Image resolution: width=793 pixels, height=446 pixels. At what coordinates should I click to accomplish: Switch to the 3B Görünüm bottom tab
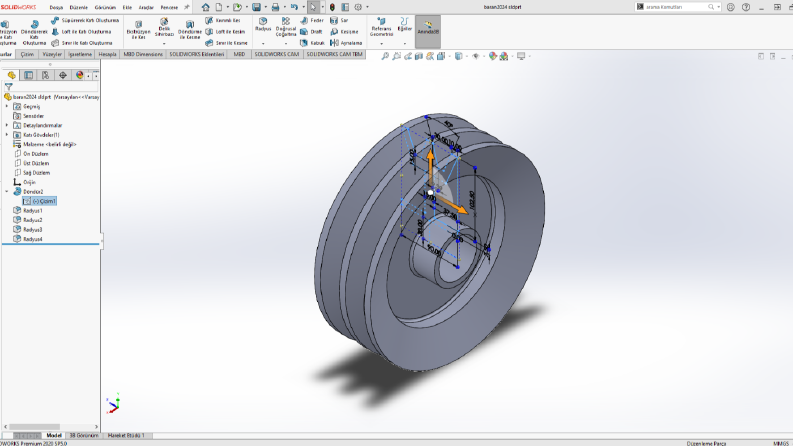(83, 435)
